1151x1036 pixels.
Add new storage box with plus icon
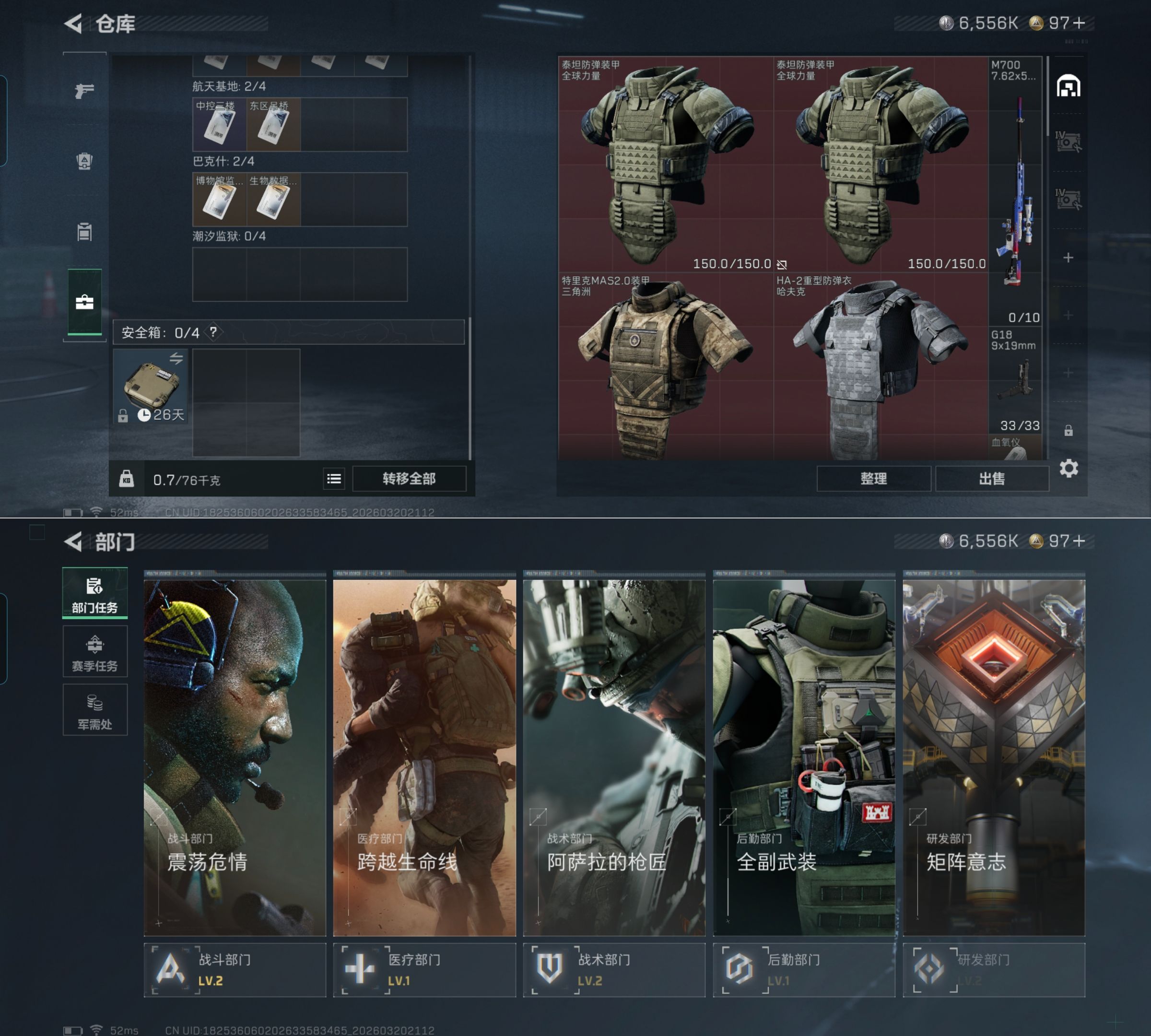click(1069, 257)
